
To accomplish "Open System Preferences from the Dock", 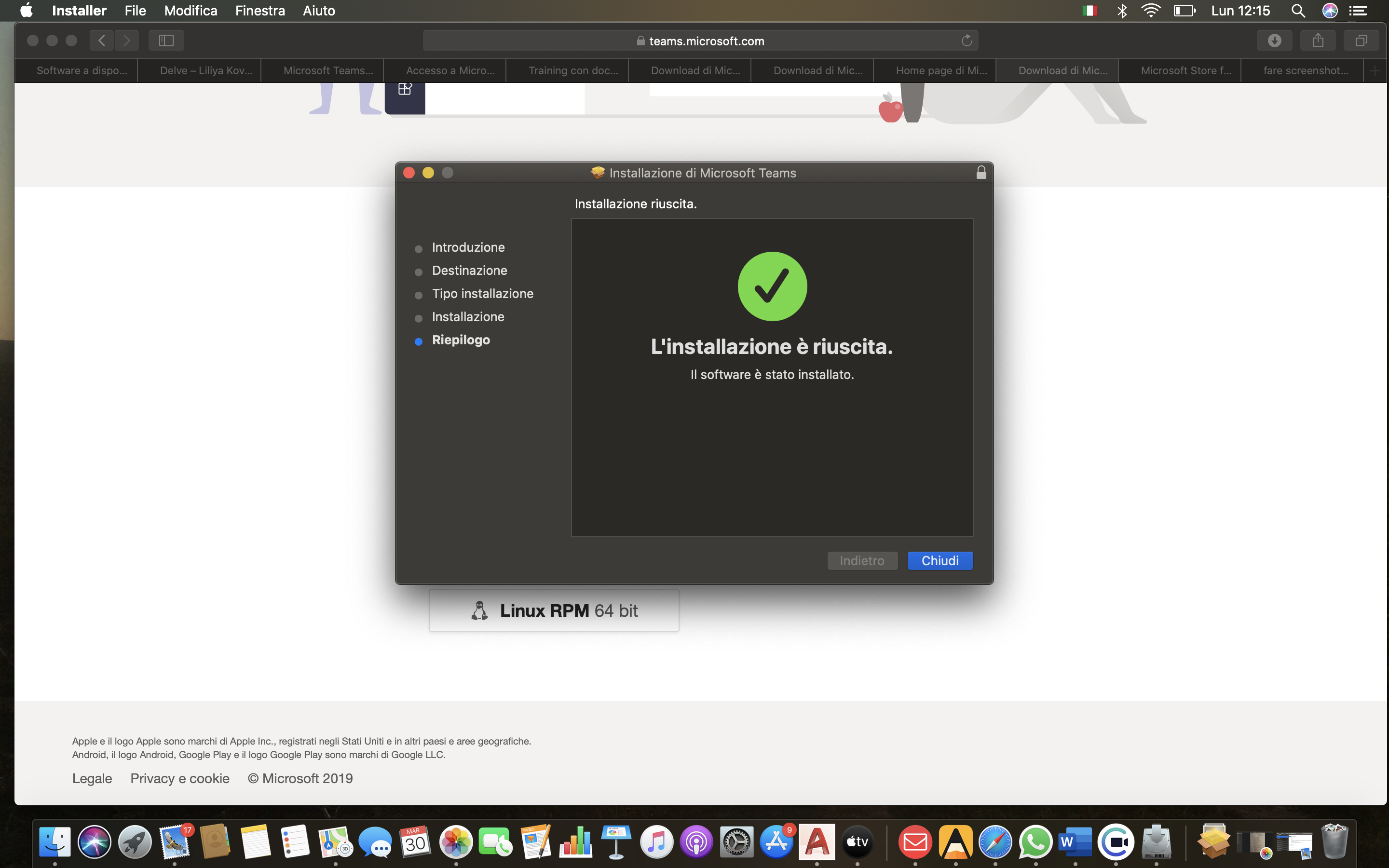I will tap(736, 842).
